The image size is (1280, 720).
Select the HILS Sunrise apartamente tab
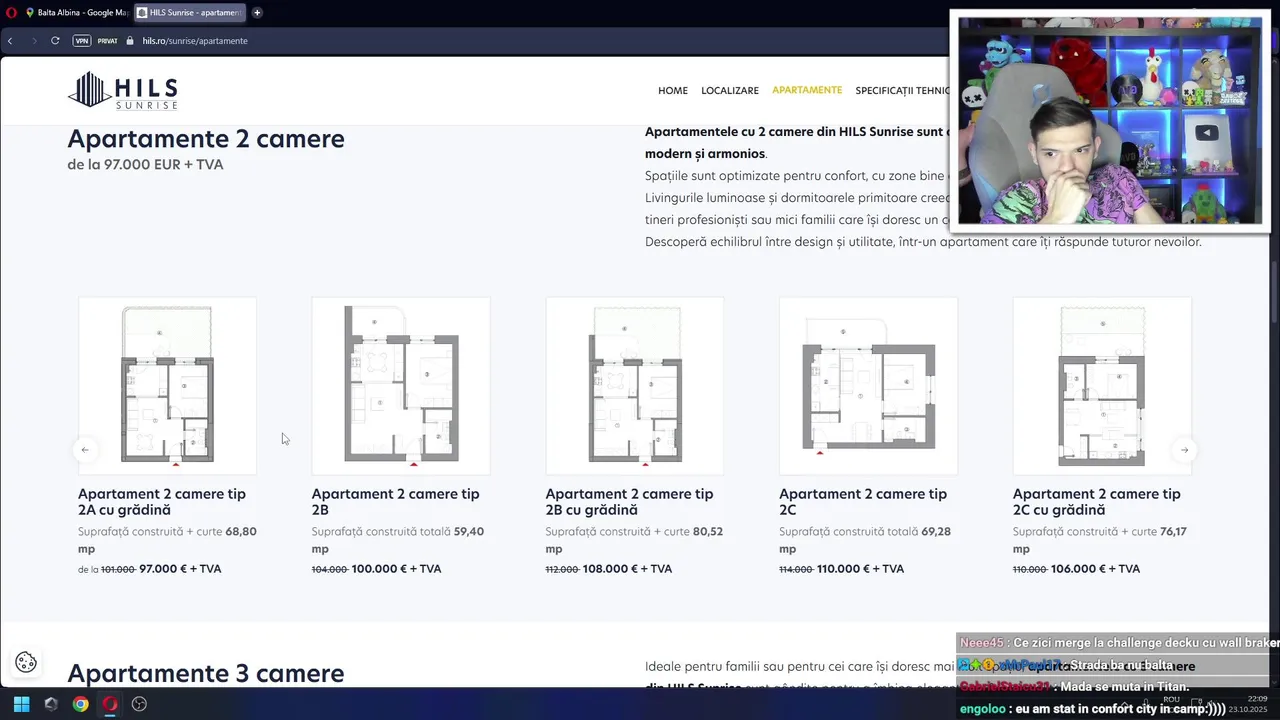pos(189,13)
